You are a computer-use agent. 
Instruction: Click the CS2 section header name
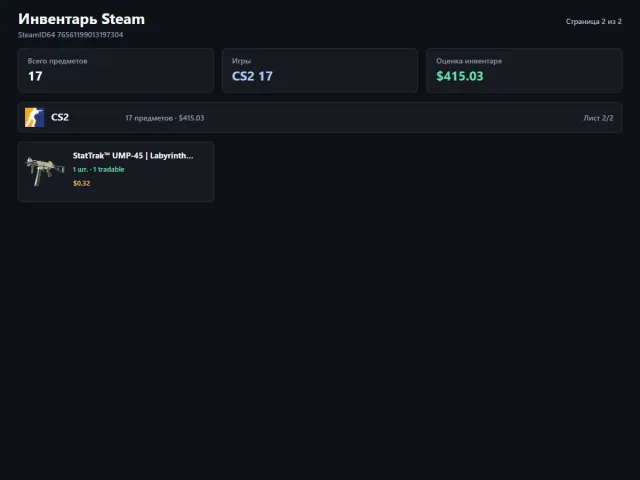[60, 118]
